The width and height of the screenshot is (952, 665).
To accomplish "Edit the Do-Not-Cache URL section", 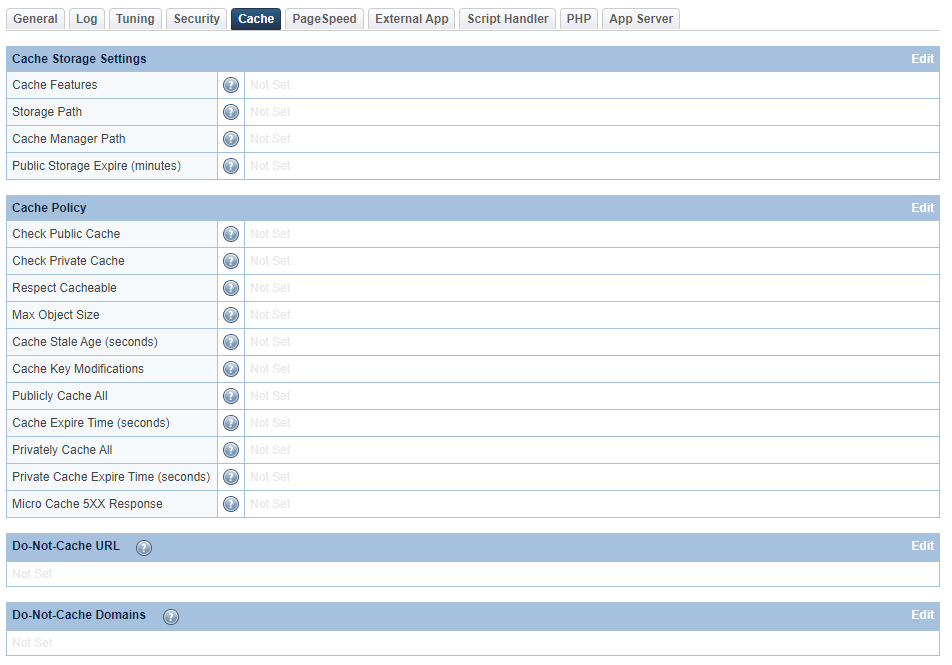I will click(x=922, y=546).
